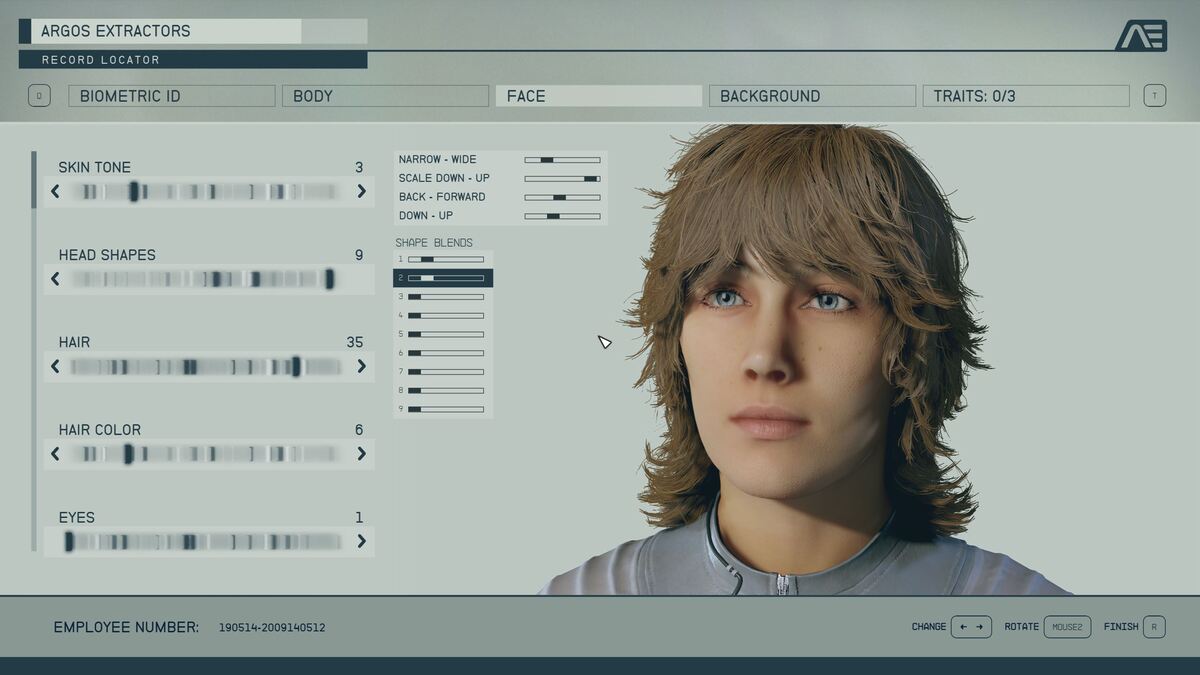Screen dimensions: 1200x675
Task: Adjust the Narrow - Wide slider
Action: coord(562,160)
